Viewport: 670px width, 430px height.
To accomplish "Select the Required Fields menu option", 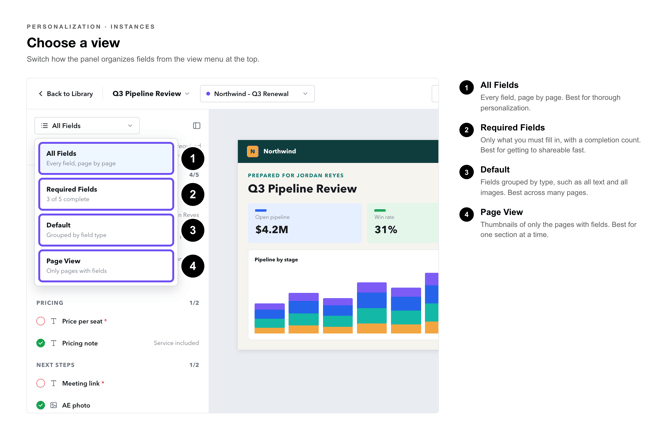I will click(106, 194).
